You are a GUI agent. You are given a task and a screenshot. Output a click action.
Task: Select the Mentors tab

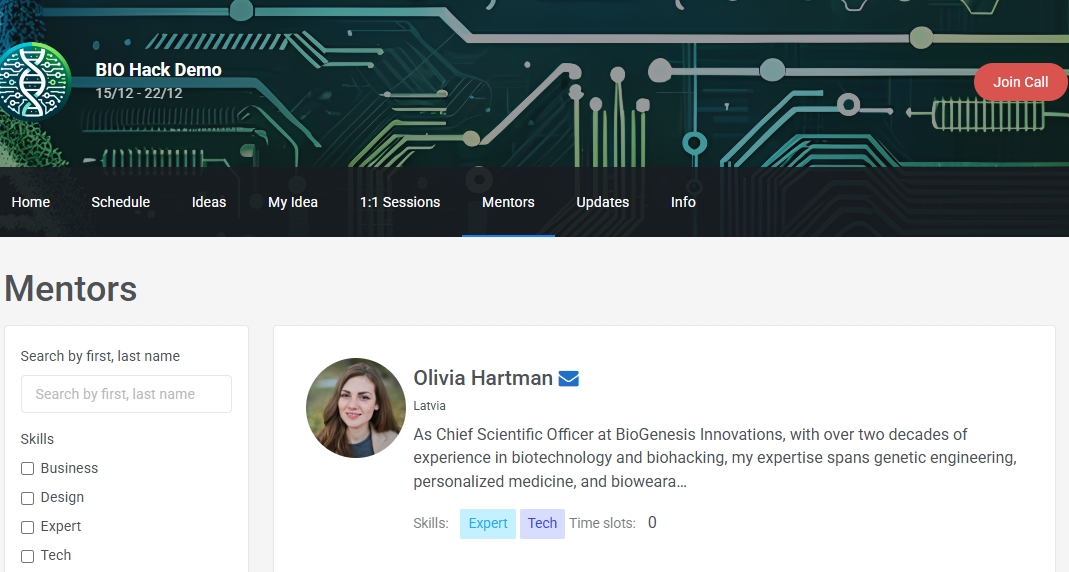tap(508, 202)
